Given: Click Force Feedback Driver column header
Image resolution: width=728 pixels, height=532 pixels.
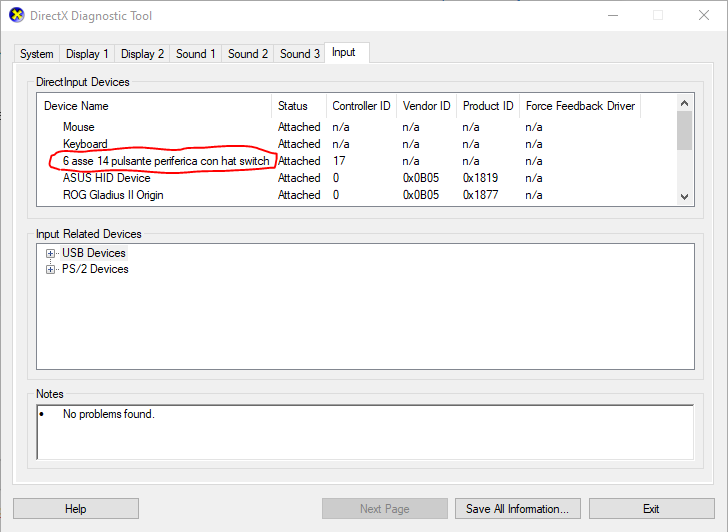Looking at the screenshot, I should [580, 106].
